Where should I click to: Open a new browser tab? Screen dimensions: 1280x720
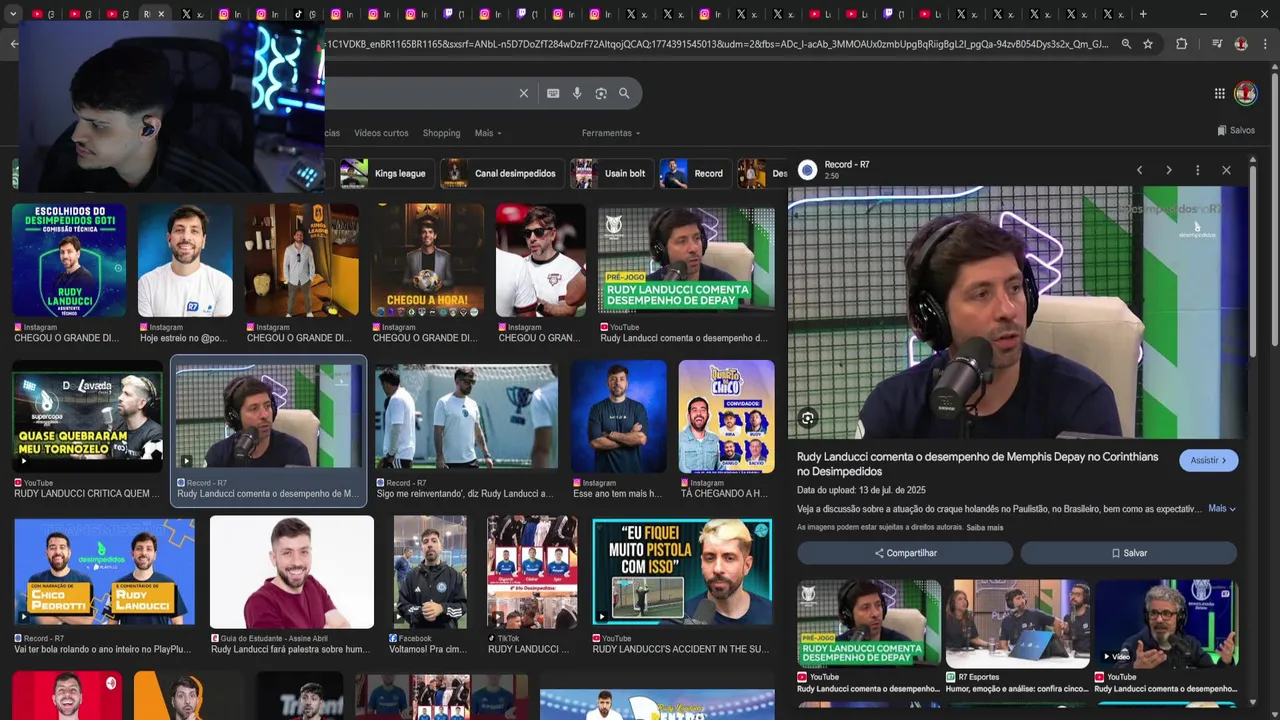click(x=1143, y=14)
